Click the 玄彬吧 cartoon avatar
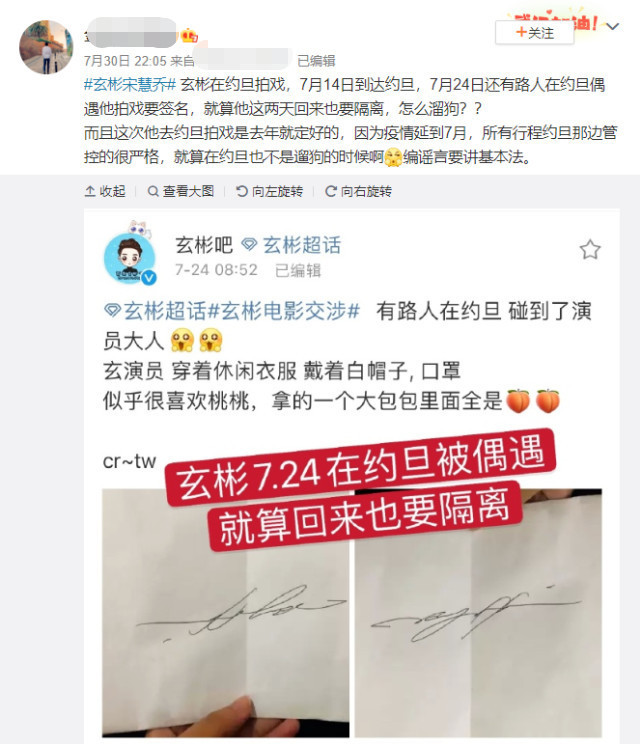This screenshot has width=640, height=744. pos(130,256)
